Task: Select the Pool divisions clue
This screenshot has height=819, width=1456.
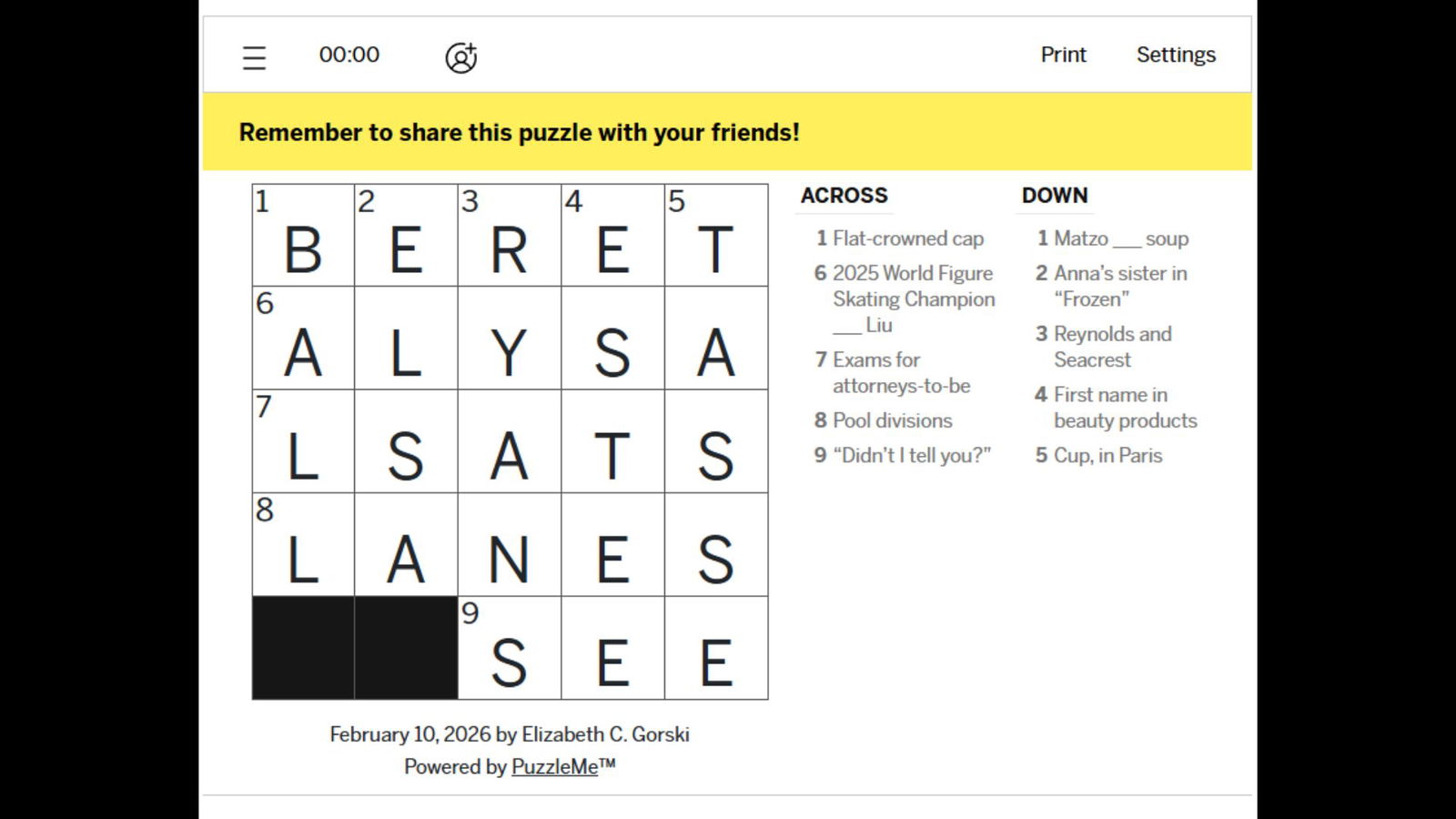Action: [892, 420]
